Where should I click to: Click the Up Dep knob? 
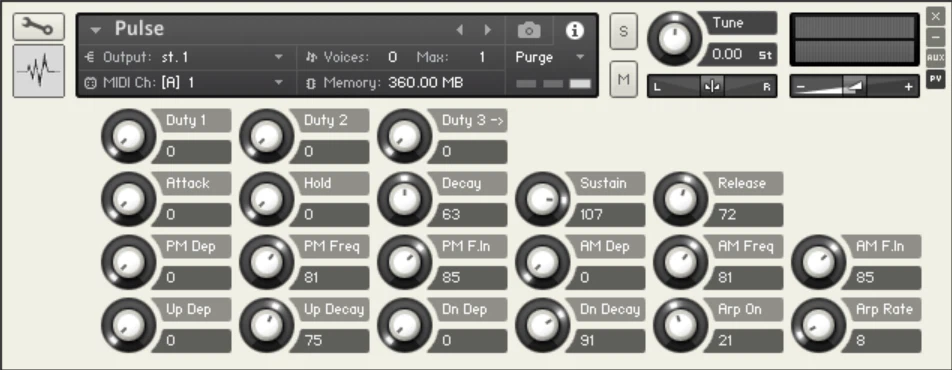pyautogui.click(x=129, y=325)
